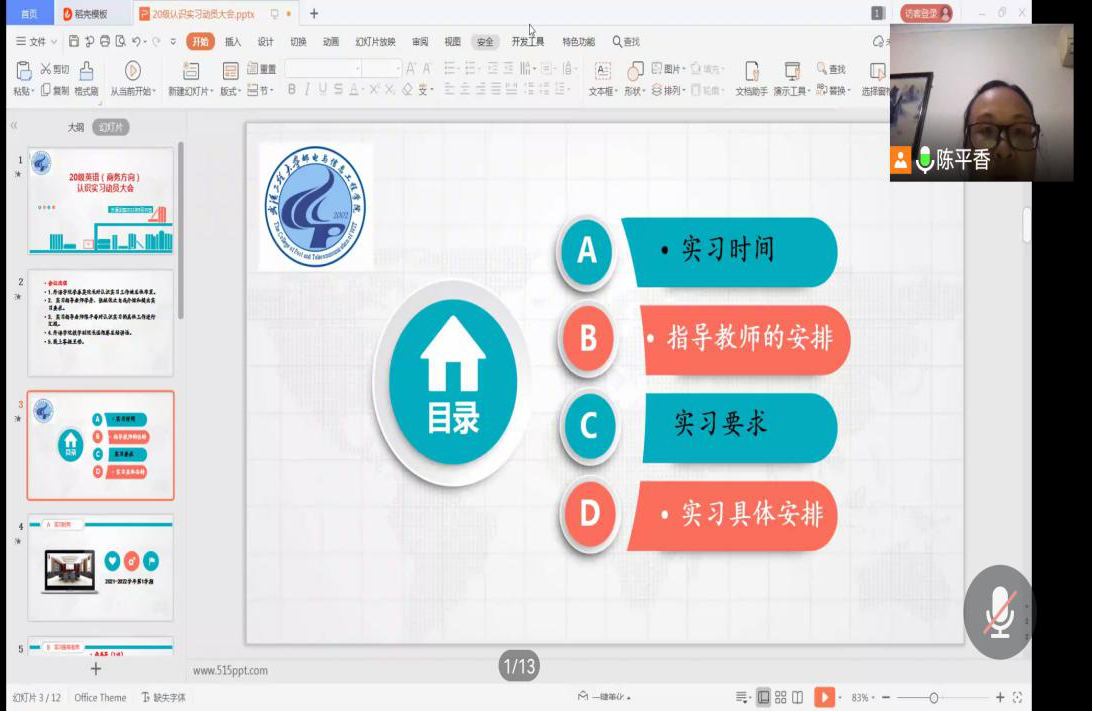Switch to slide sorter view in status bar
Image resolution: width=1093 pixels, height=712 pixels.
pos(781,697)
